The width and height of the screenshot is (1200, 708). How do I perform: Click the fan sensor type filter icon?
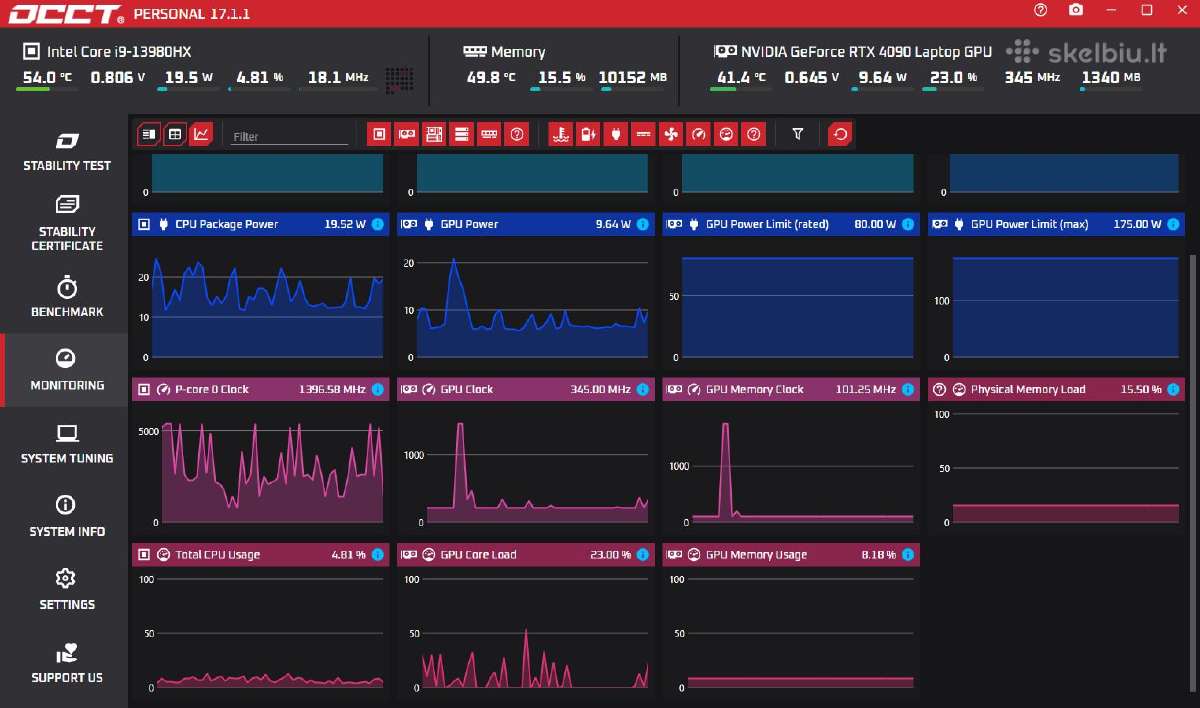coord(671,133)
